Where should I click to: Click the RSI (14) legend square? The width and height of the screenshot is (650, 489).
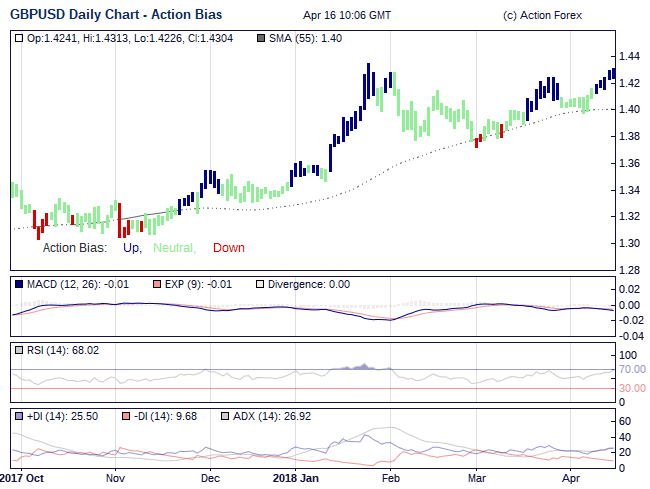click(x=19, y=350)
